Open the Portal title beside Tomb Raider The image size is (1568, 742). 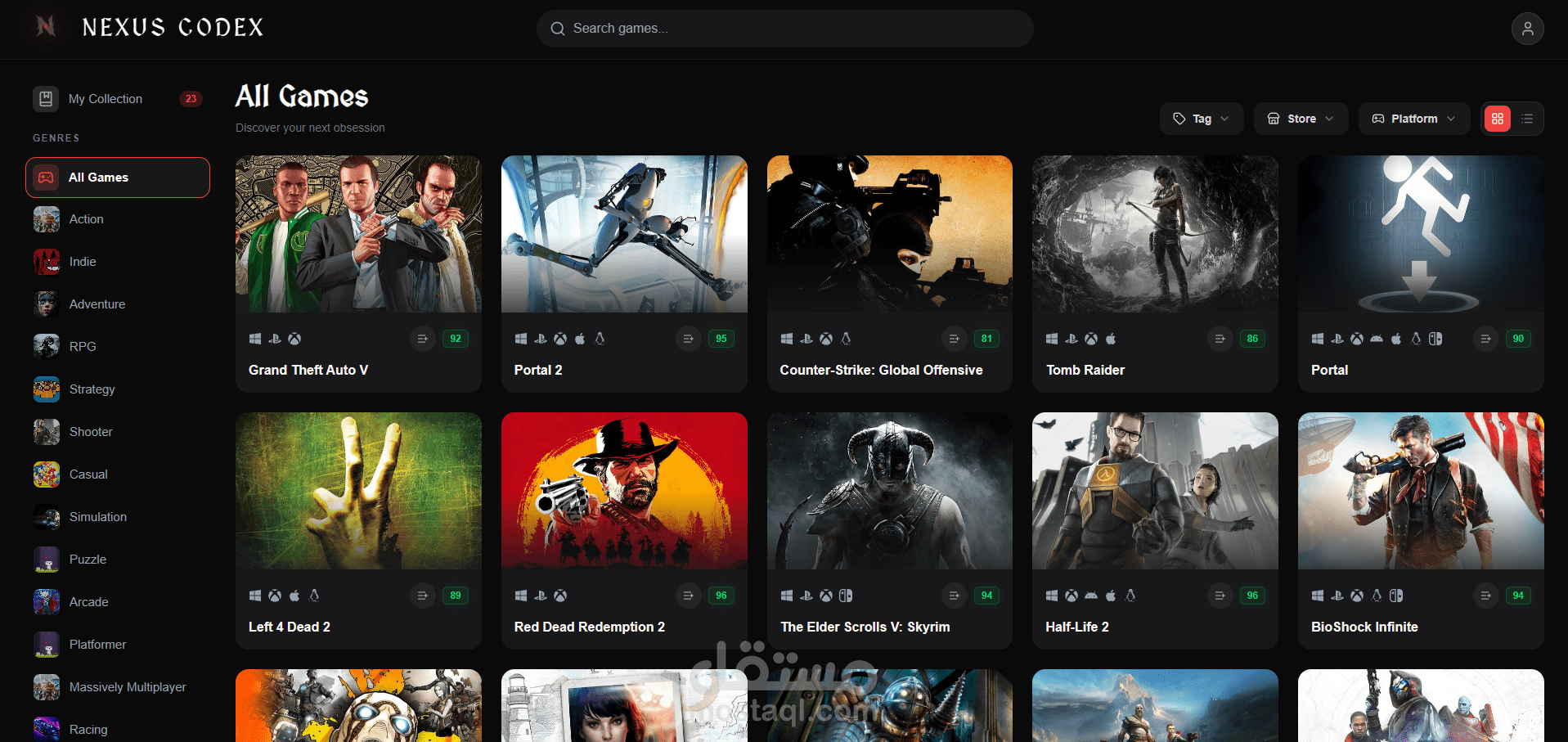(x=1329, y=370)
